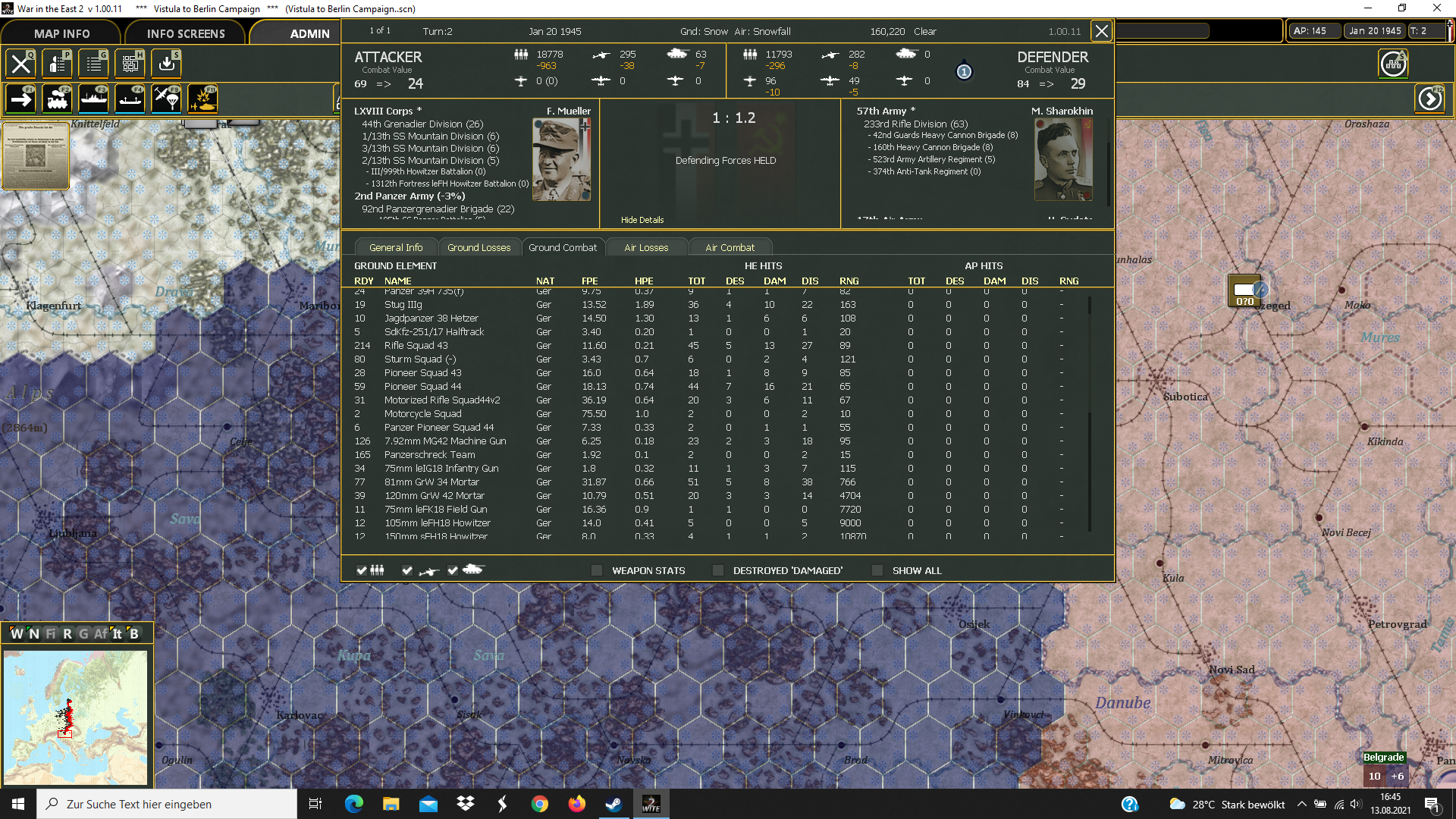
Task: Enable the SHOW ALL checkbox
Action: 877,570
